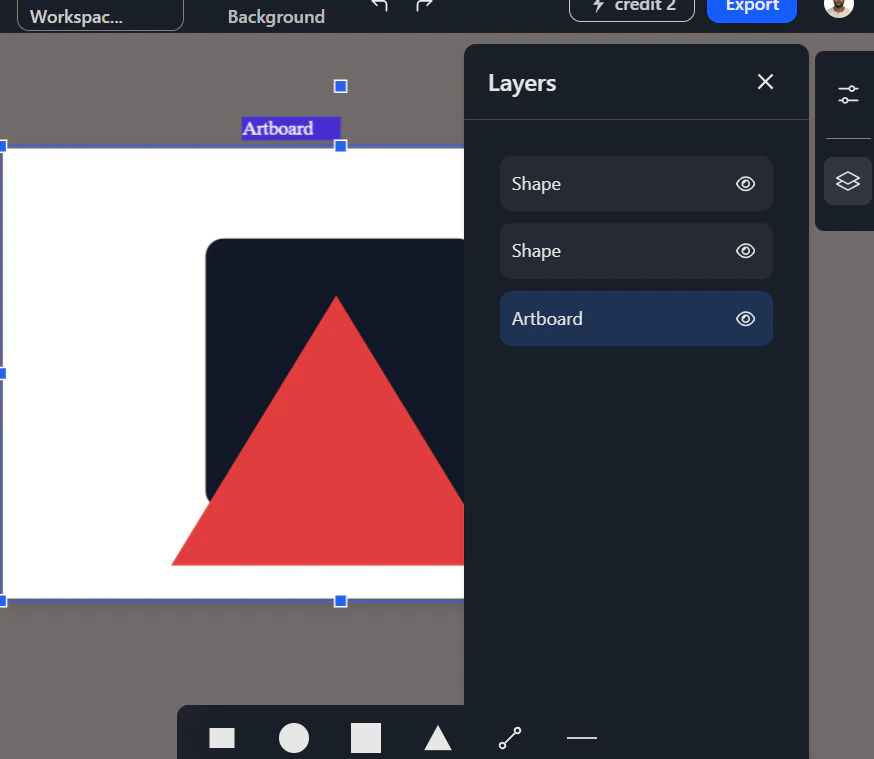Viewport: 874px width, 759px height.
Task: Open the adjustments sliders panel
Action: point(848,94)
